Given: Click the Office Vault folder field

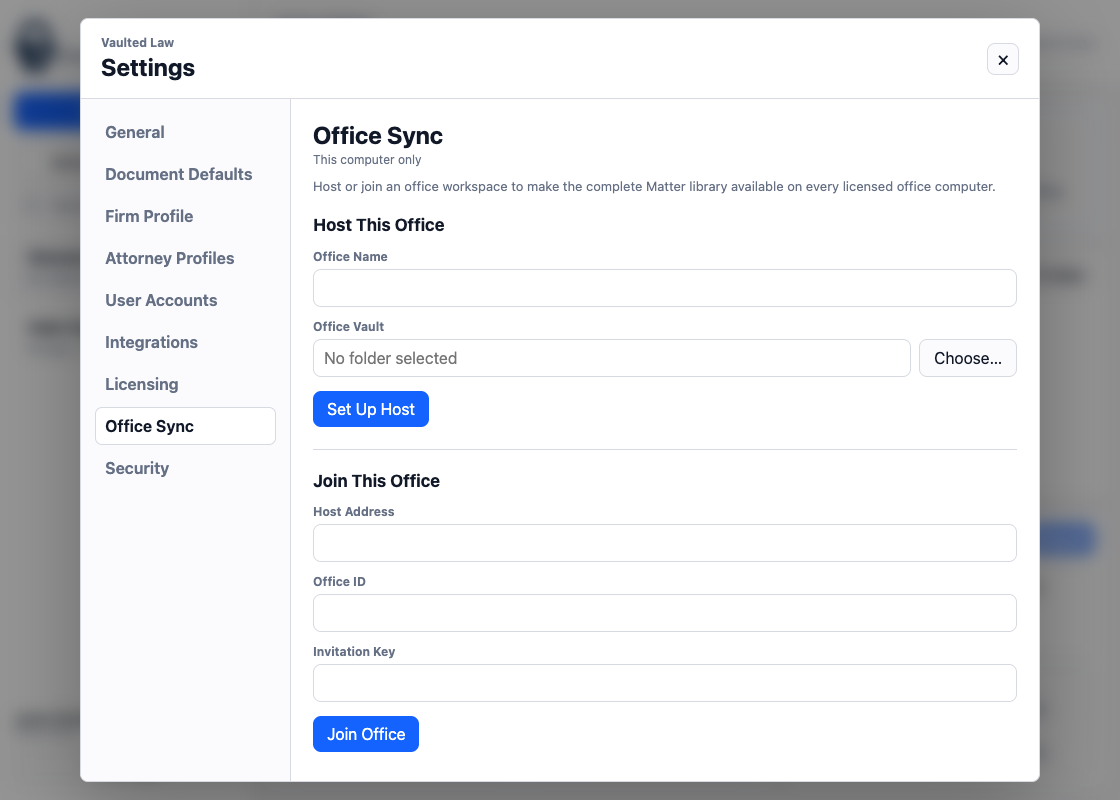Looking at the screenshot, I should (611, 358).
